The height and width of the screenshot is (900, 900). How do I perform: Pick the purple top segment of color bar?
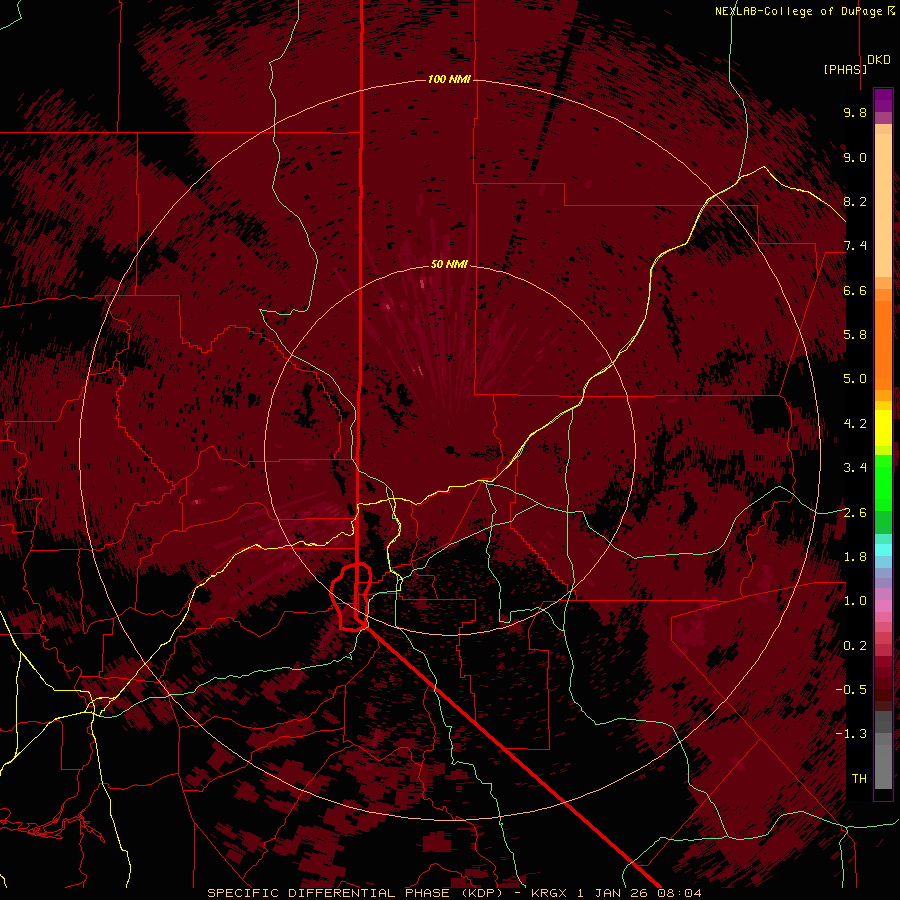[x=883, y=100]
